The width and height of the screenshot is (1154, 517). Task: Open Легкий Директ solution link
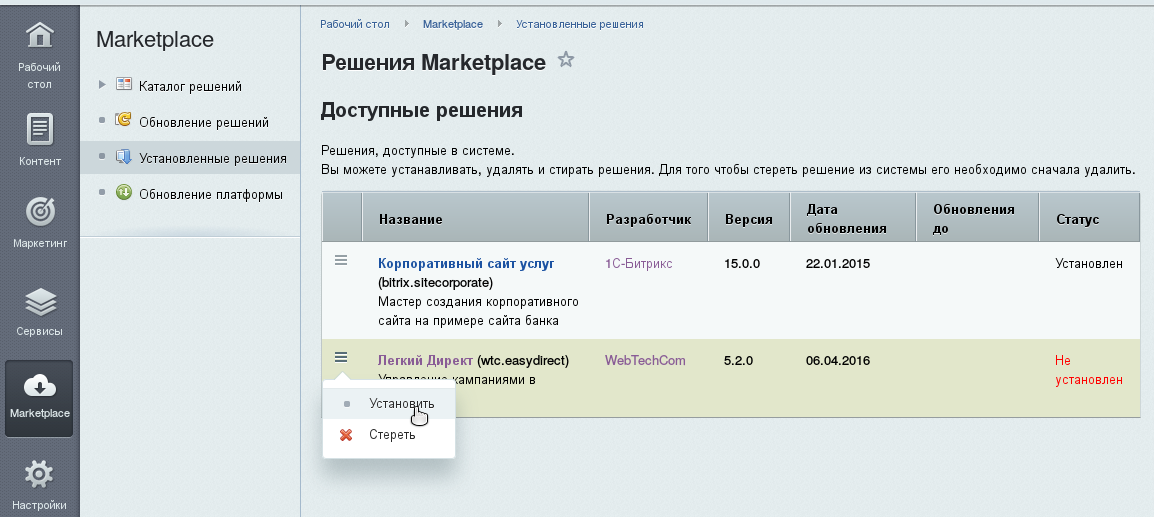pyautogui.click(x=425, y=360)
